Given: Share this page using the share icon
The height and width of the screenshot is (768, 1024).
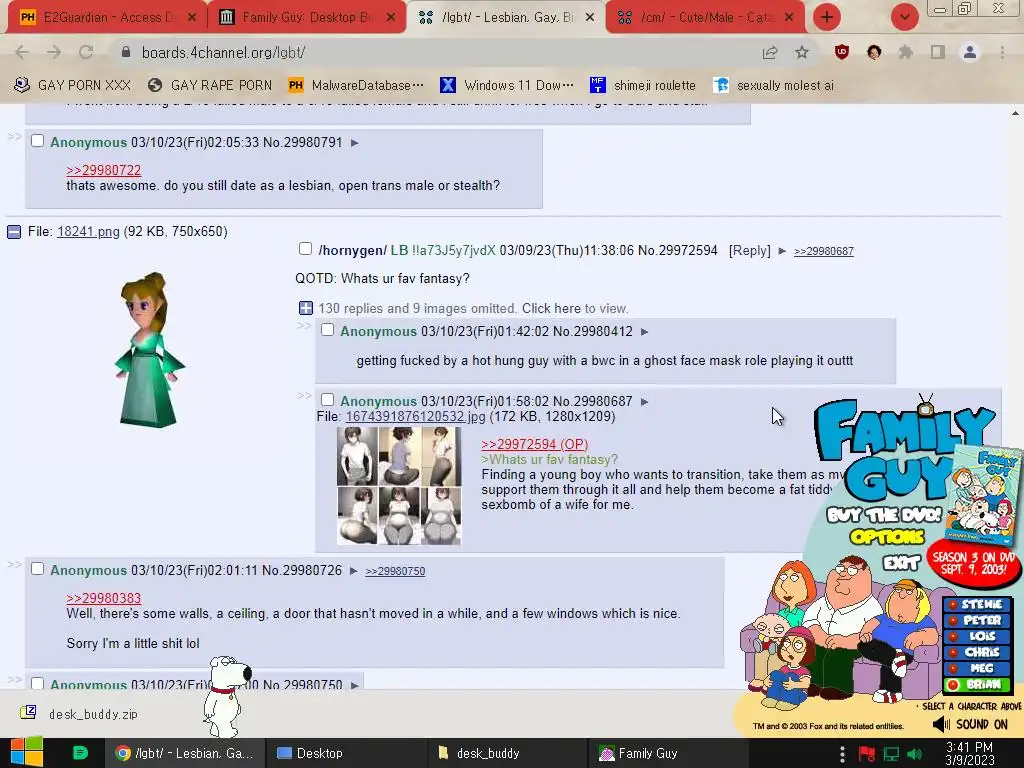Looking at the screenshot, I should pyautogui.click(x=770, y=52).
